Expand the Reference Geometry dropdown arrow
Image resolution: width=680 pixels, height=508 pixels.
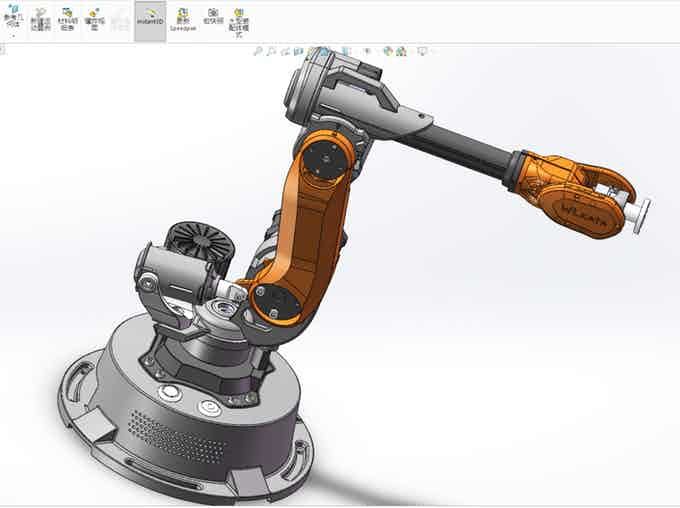12,35
